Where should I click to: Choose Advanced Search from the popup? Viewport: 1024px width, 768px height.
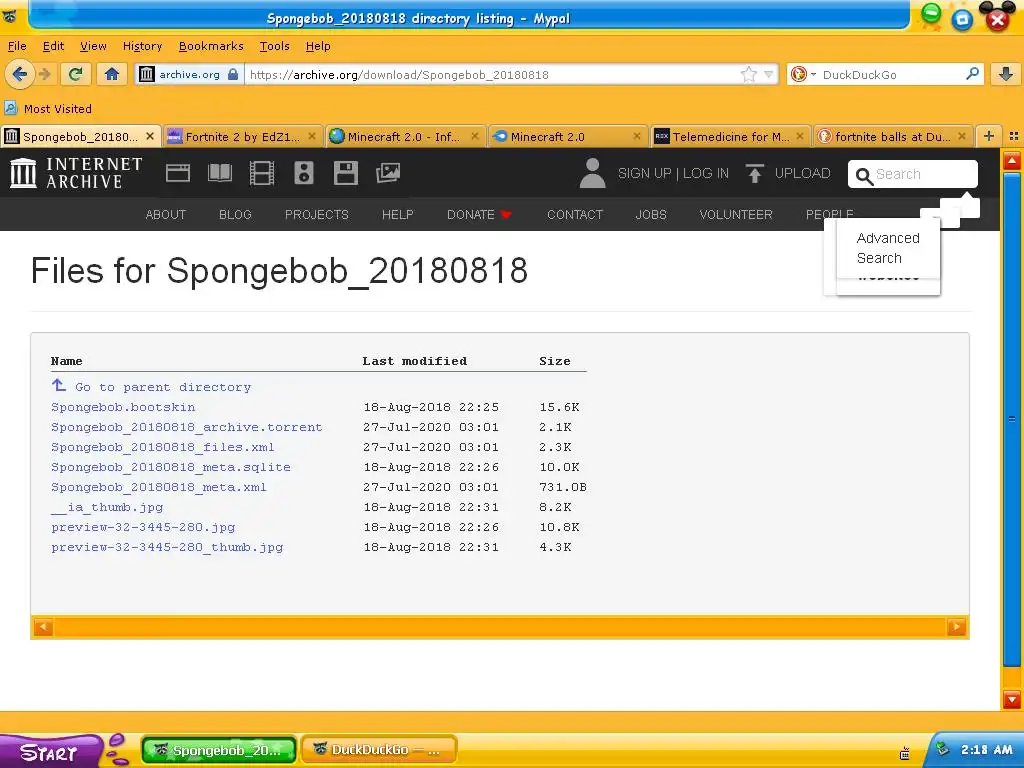(x=888, y=248)
